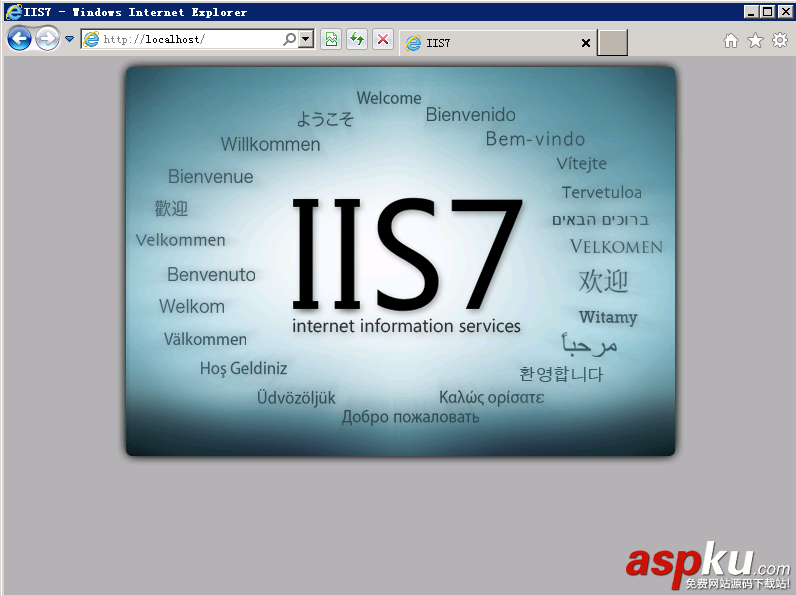Close the IIS7 tab
Image resolution: width=796 pixels, height=596 pixels.
pos(586,43)
